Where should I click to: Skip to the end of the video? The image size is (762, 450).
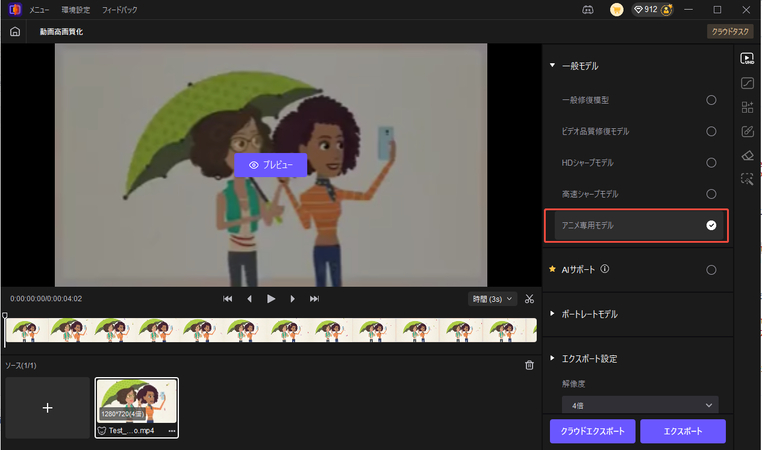tap(314, 298)
